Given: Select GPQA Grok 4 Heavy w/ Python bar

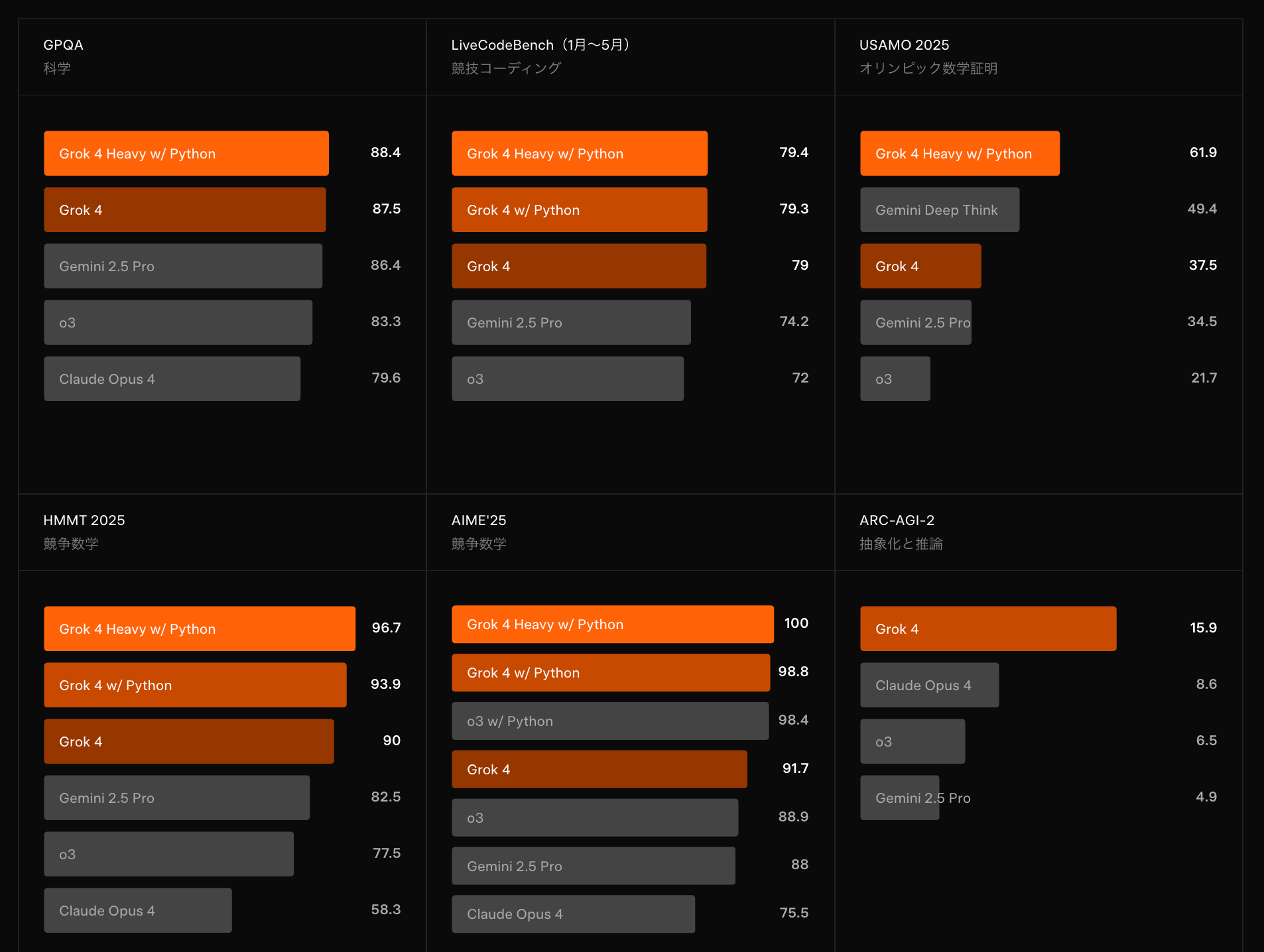Looking at the screenshot, I should pyautogui.click(x=186, y=153).
